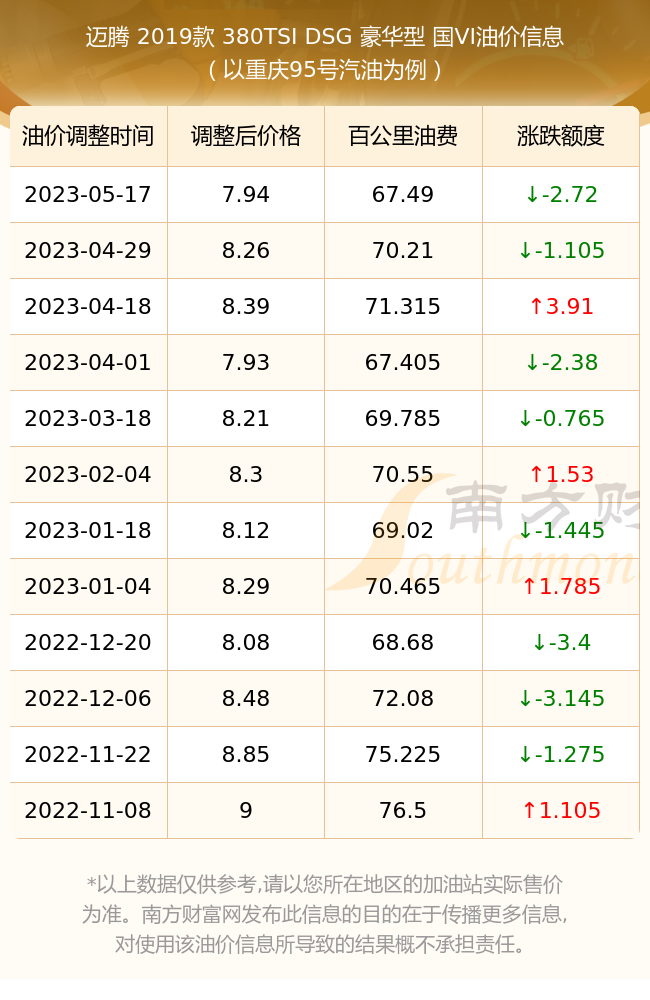Click the green down arrow -3.4 value
This screenshot has height=1000, width=650.
pos(561,643)
